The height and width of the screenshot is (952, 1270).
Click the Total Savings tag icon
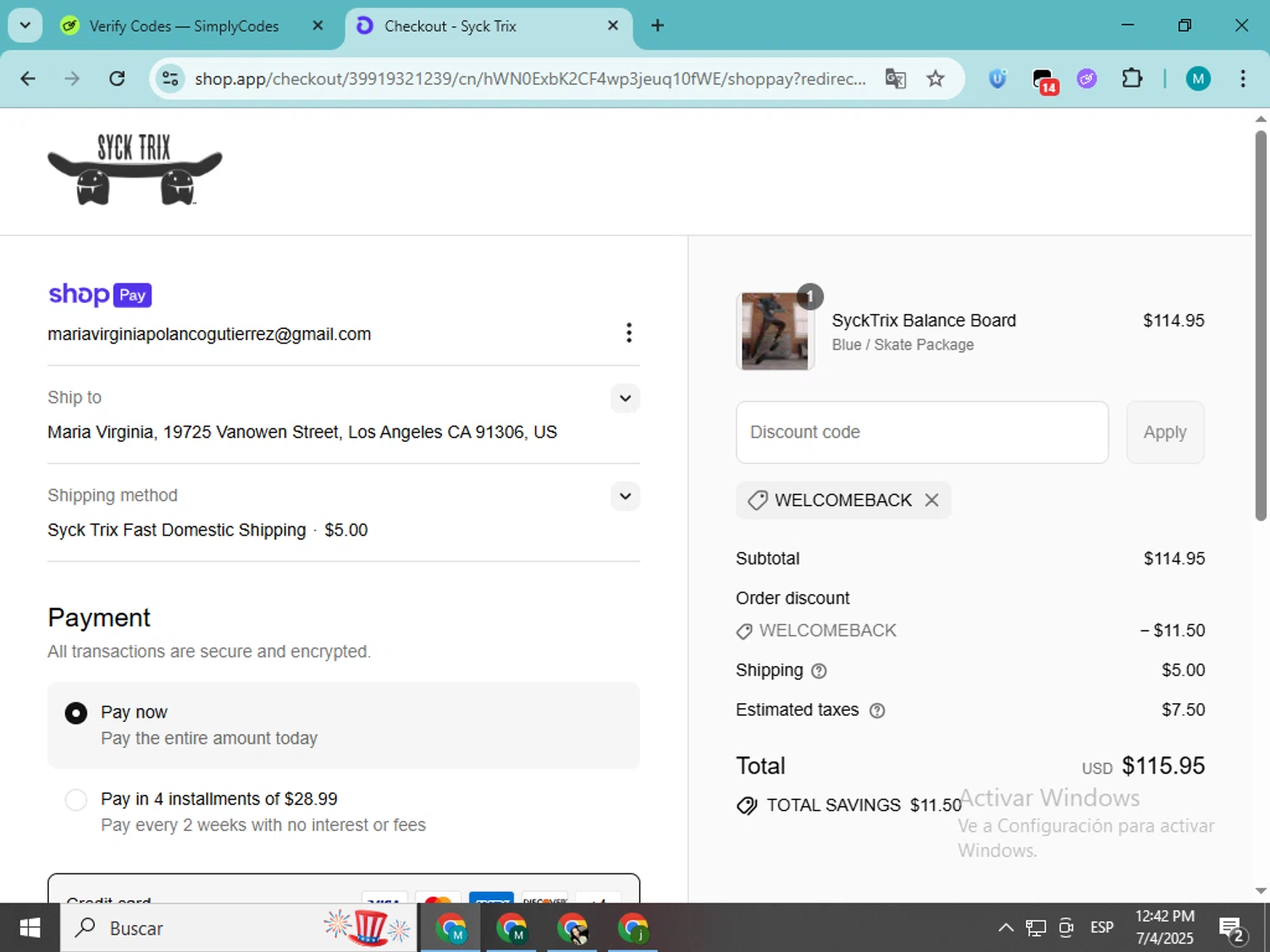(x=747, y=806)
